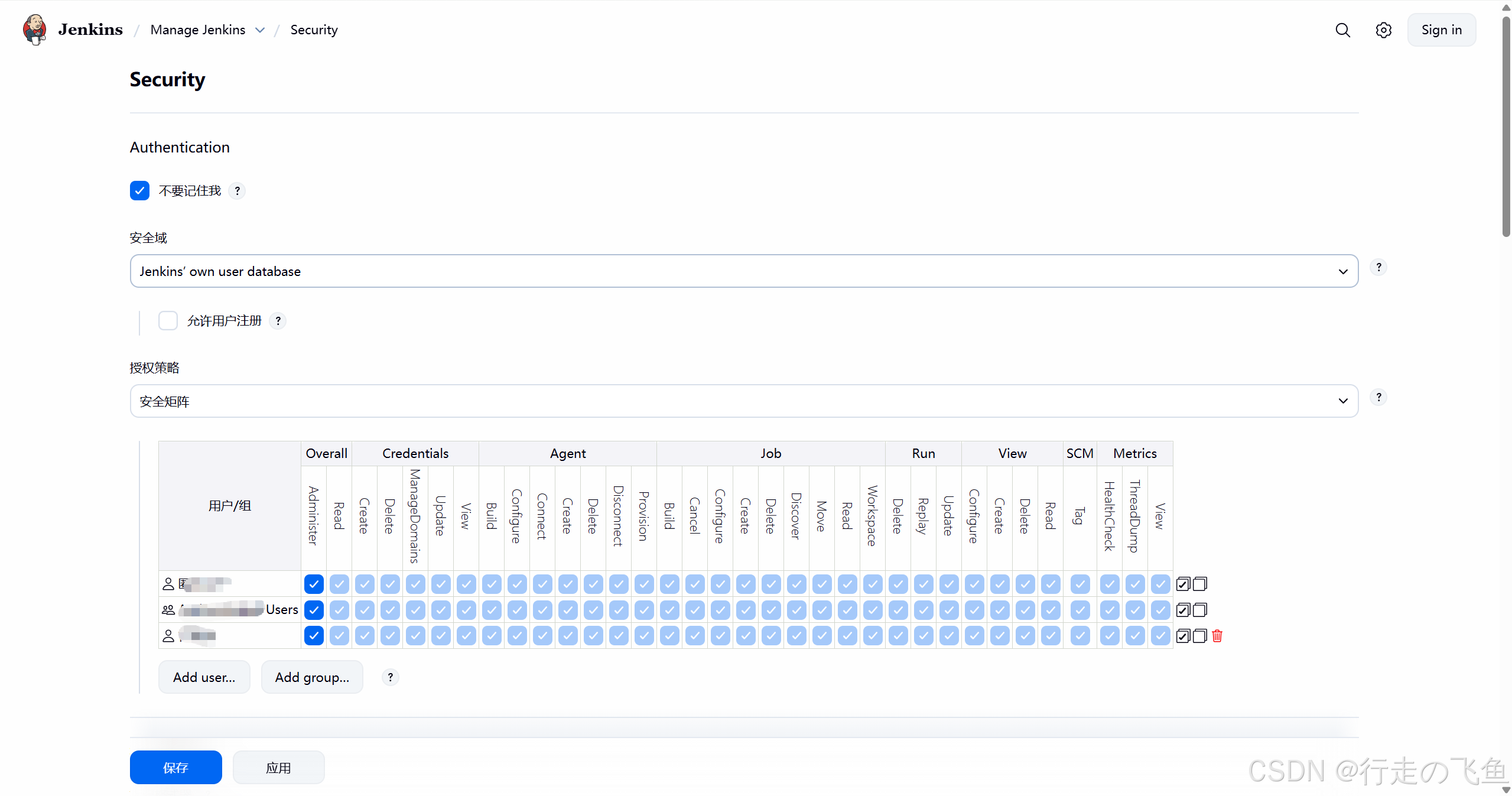Image resolution: width=1512 pixels, height=796 pixels.
Task: Open the 安全域 Jenkins' own user database dropdown
Action: tap(744, 271)
